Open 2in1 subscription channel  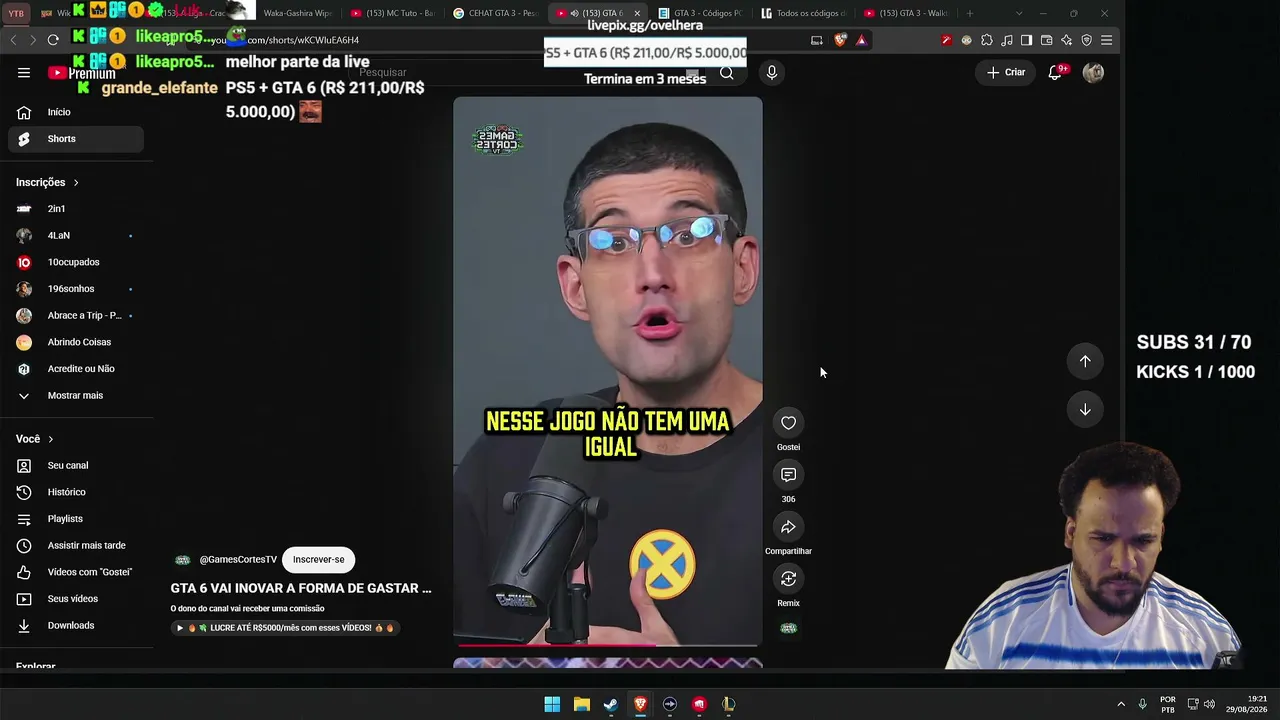76,209
